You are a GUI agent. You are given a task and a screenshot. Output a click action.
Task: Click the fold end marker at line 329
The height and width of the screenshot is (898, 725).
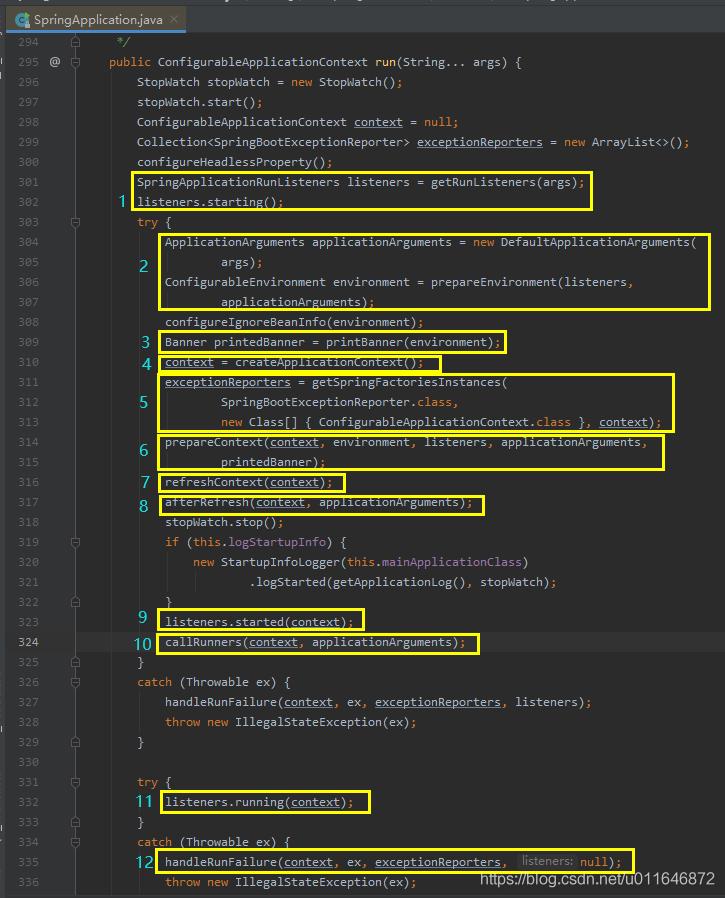(x=75, y=742)
